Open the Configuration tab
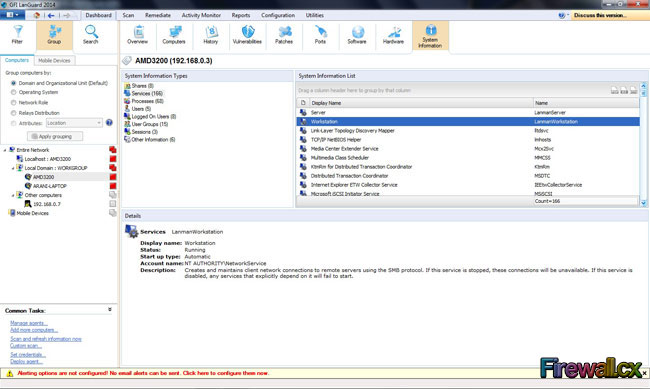The image size is (650, 389). click(x=278, y=15)
